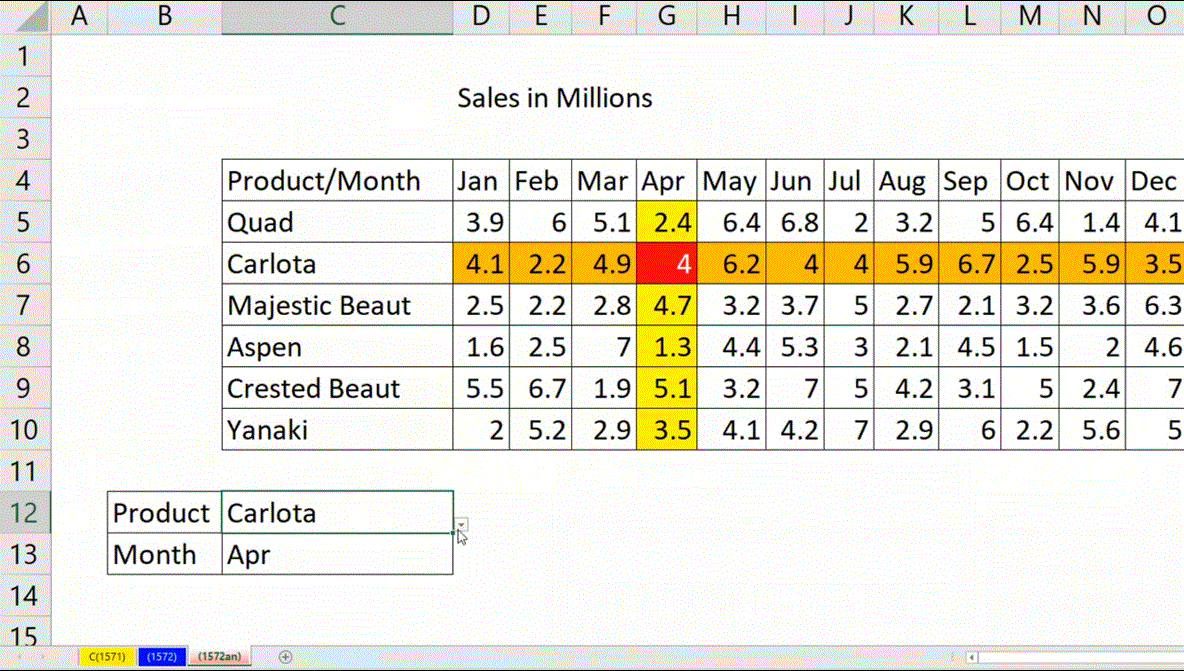The height and width of the screenshot is (671, 1184).
Task: Click Carlota's May value 6.2
Action: [731, 263]
